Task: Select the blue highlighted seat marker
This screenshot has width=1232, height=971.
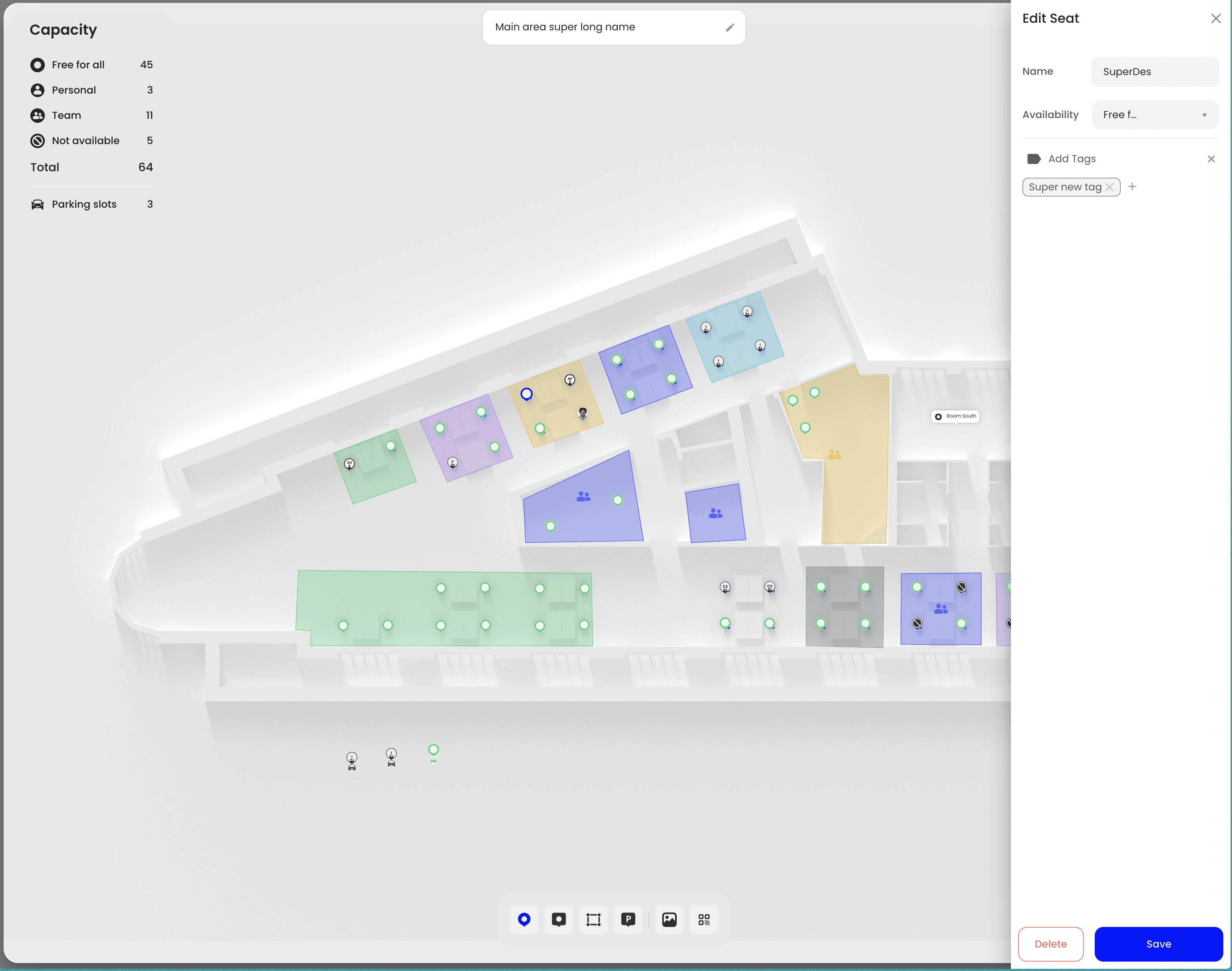Action: [x=526, y=393]
